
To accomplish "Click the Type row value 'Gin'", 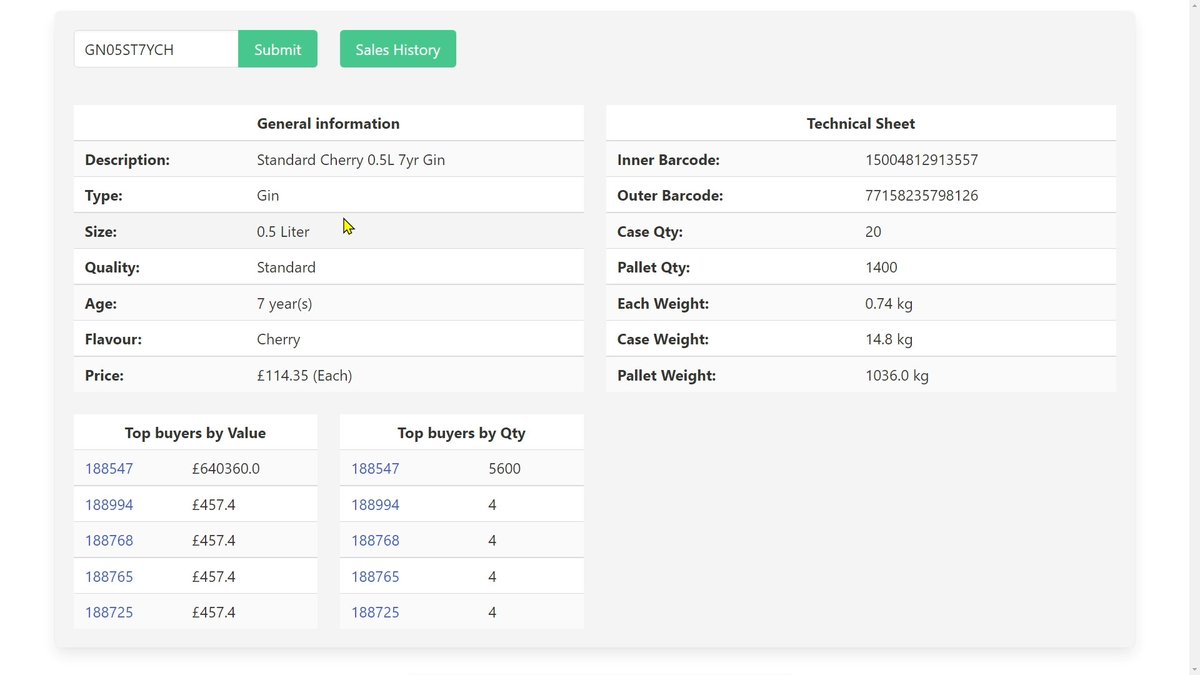I will tap(268, 195).
